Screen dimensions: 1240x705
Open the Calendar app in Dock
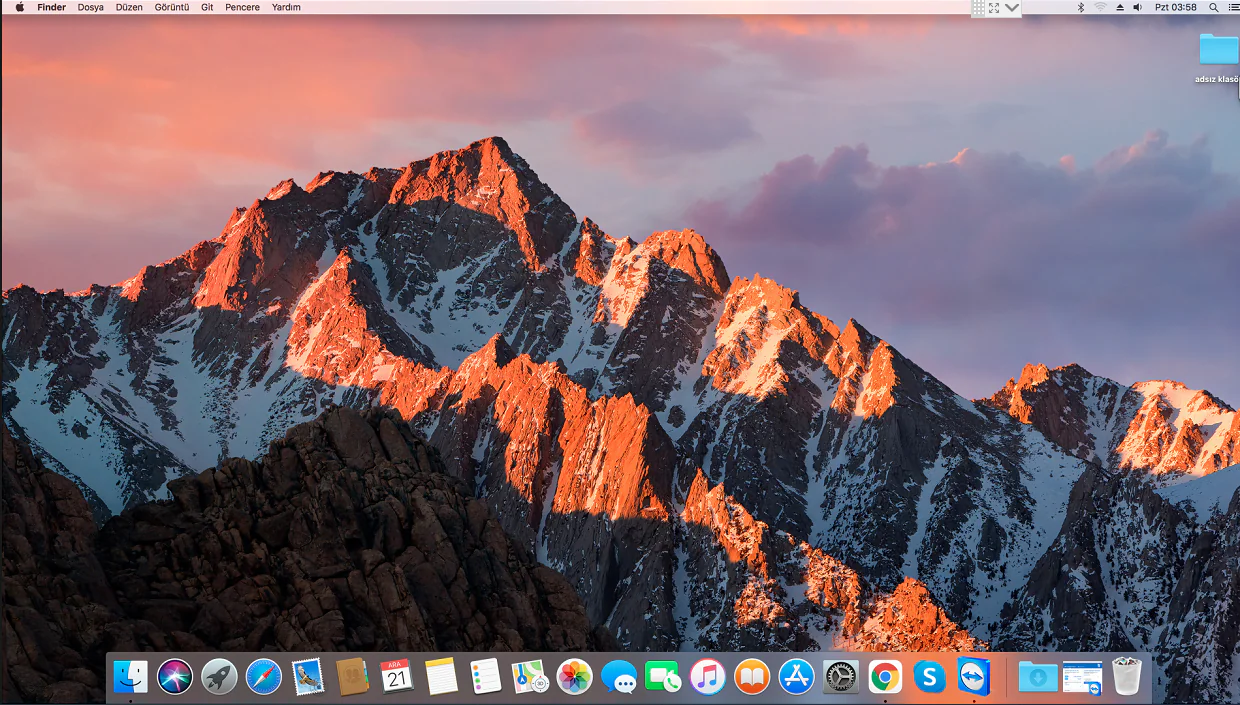(397, 677)
